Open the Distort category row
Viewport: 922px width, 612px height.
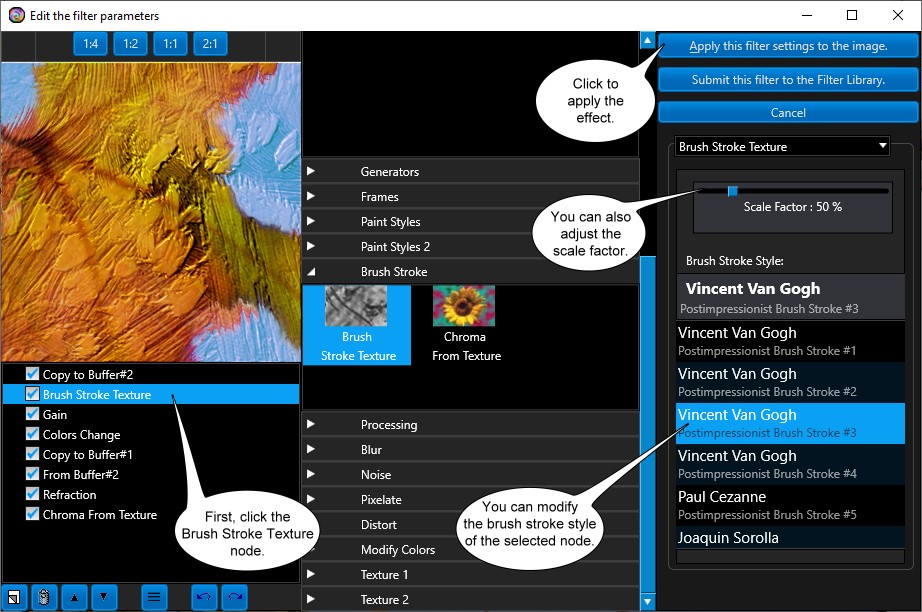[470, 524]
